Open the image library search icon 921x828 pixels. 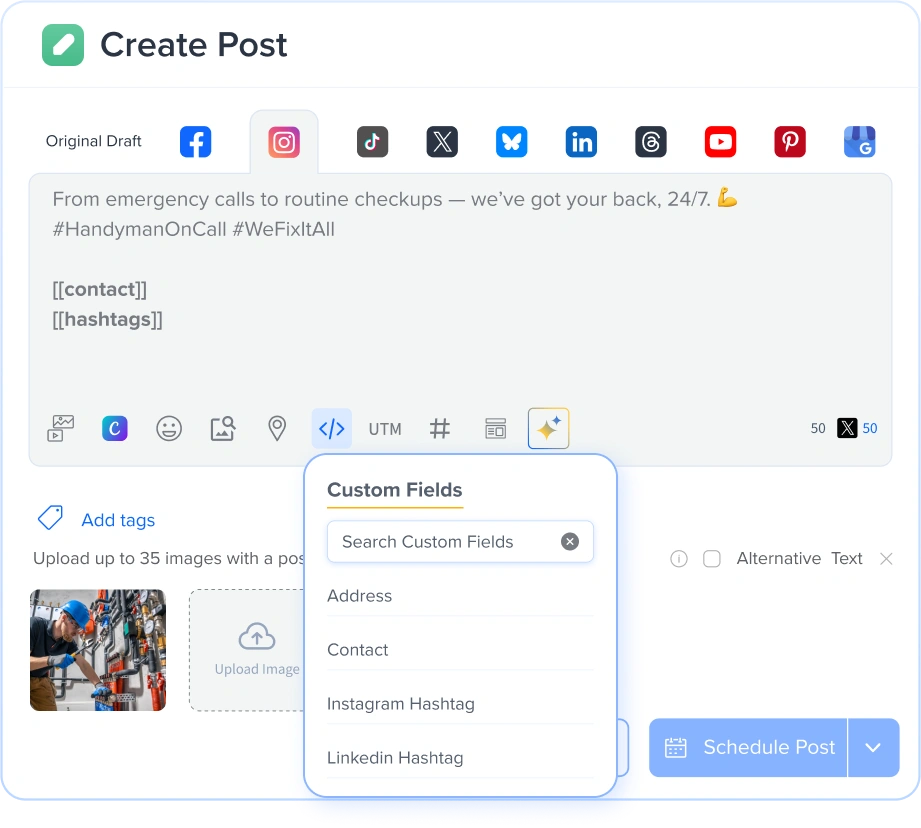pyautogui.click(x=223, y=428)
